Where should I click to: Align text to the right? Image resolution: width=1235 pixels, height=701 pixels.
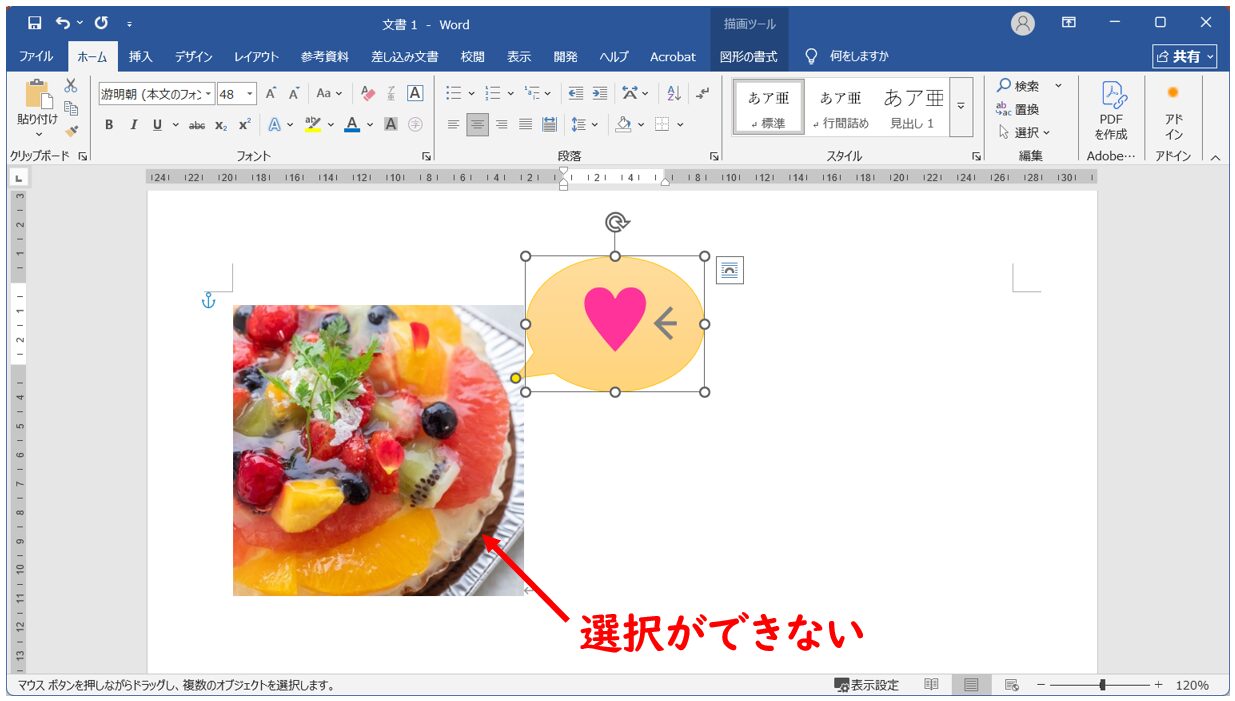[x=501, y=125]
